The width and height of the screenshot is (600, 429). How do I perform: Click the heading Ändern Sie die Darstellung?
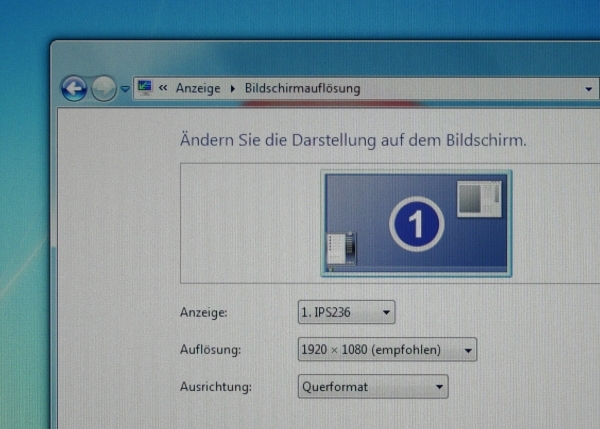tap(353, 140)
